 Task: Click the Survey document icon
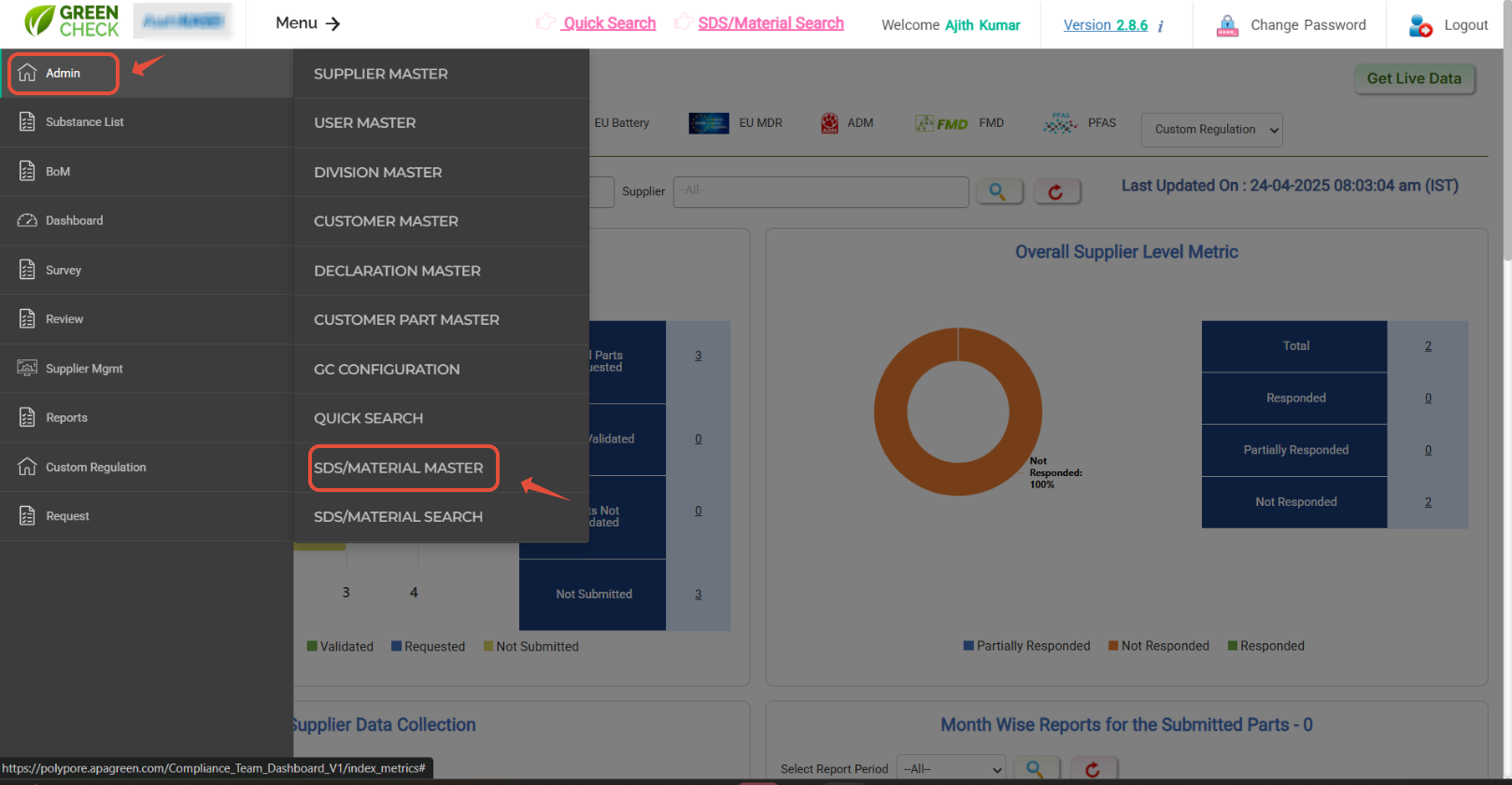pos(27,270)
